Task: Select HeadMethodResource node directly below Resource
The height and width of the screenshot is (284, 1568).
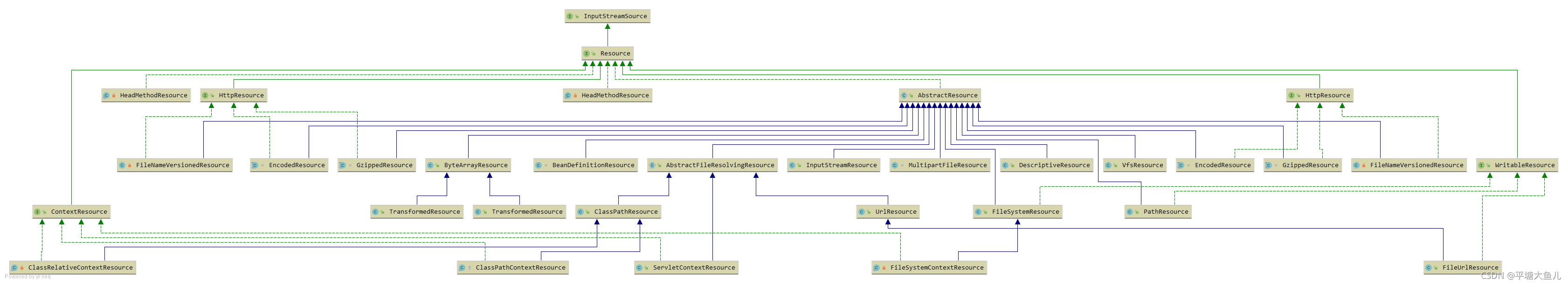Action: 608,95
